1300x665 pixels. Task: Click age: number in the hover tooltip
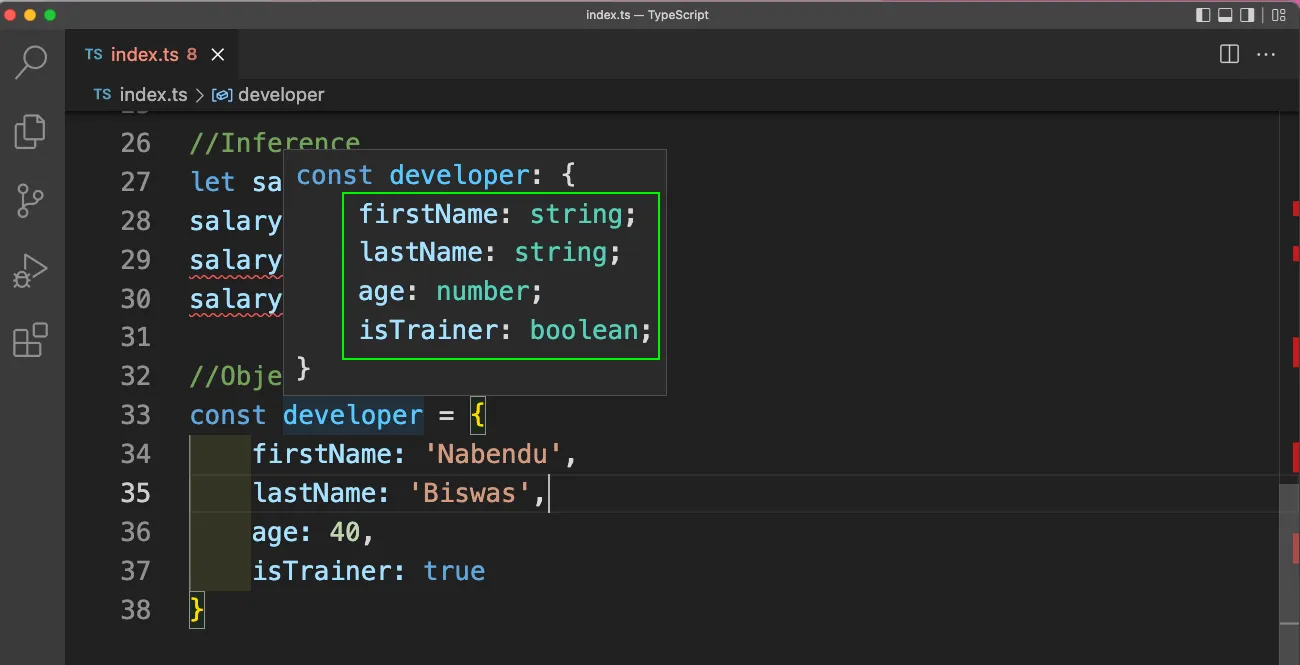pyautogui.click(x=451, y=291)
